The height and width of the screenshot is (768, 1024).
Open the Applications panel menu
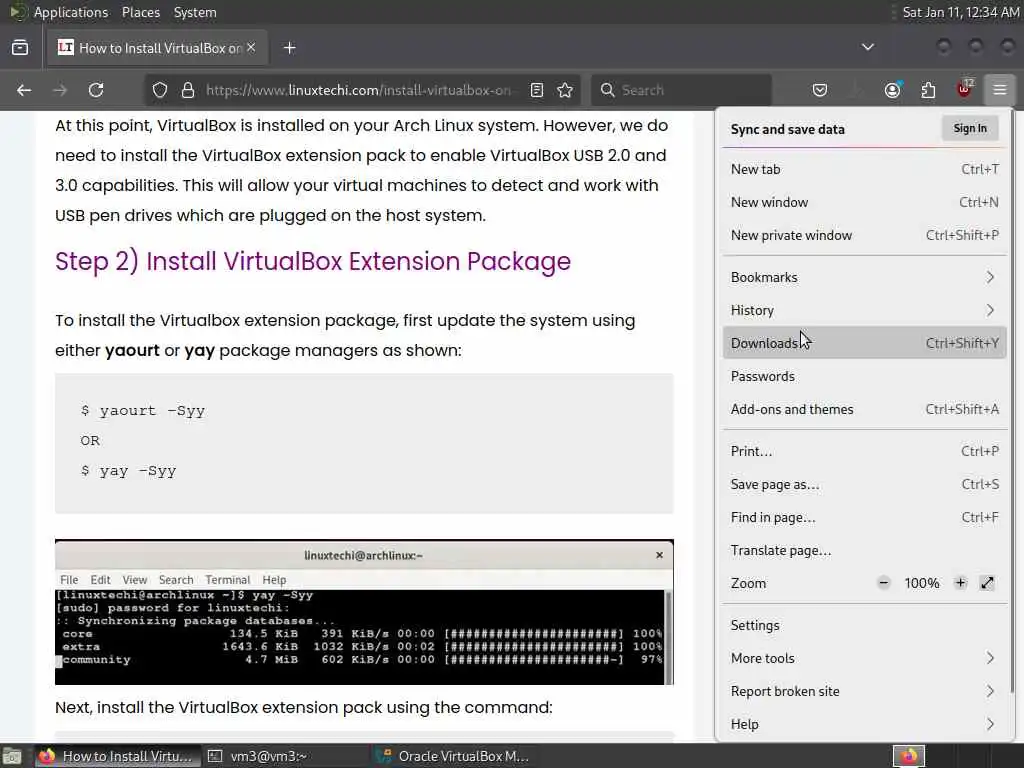point(71,12)
